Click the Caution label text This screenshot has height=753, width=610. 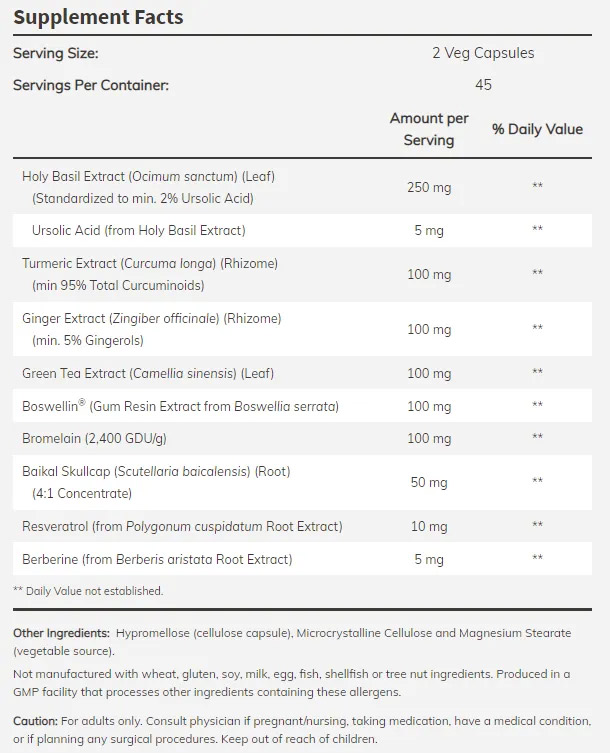[36, 721]
